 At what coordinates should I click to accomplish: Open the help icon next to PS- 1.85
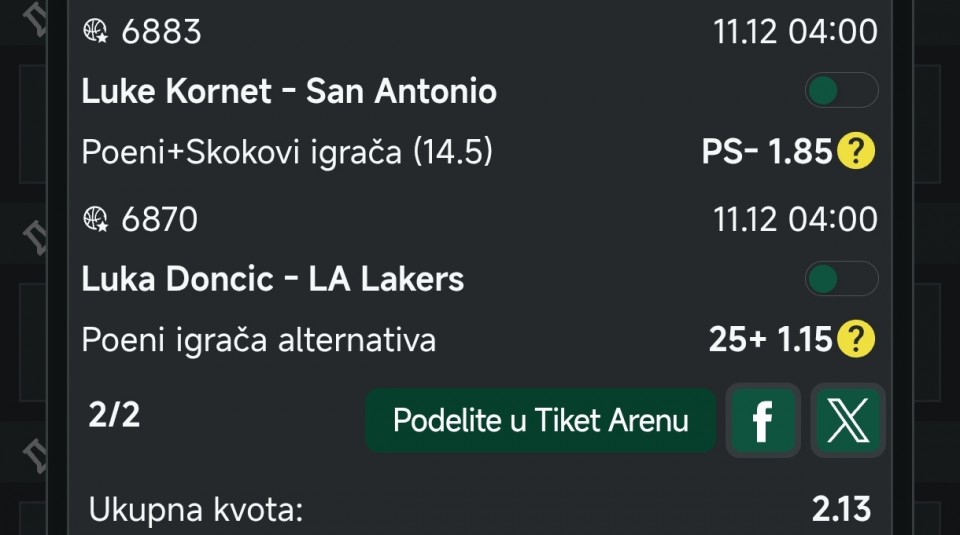856,152
